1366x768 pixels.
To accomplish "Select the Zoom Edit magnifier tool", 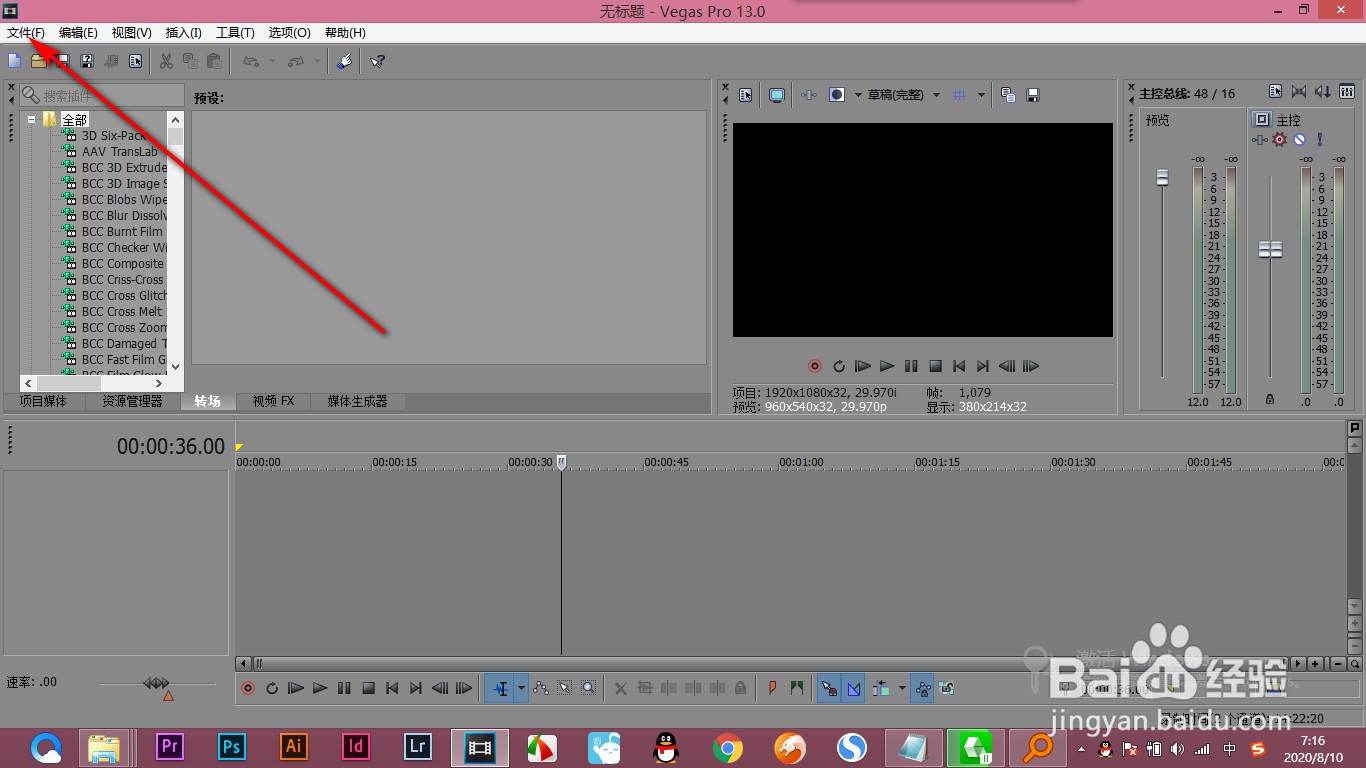I will [x=588, y=688].
